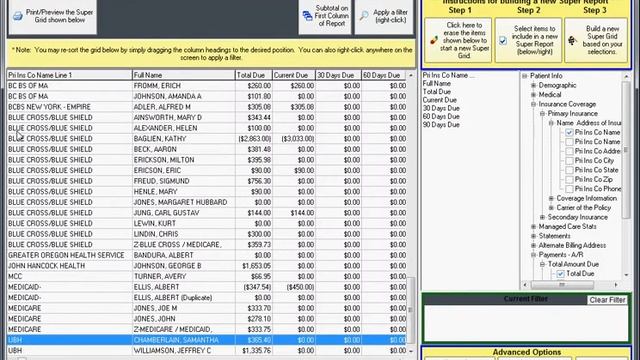Click the eraser icon in Step 1
The image size is (640, 360).
pos(434,40)
